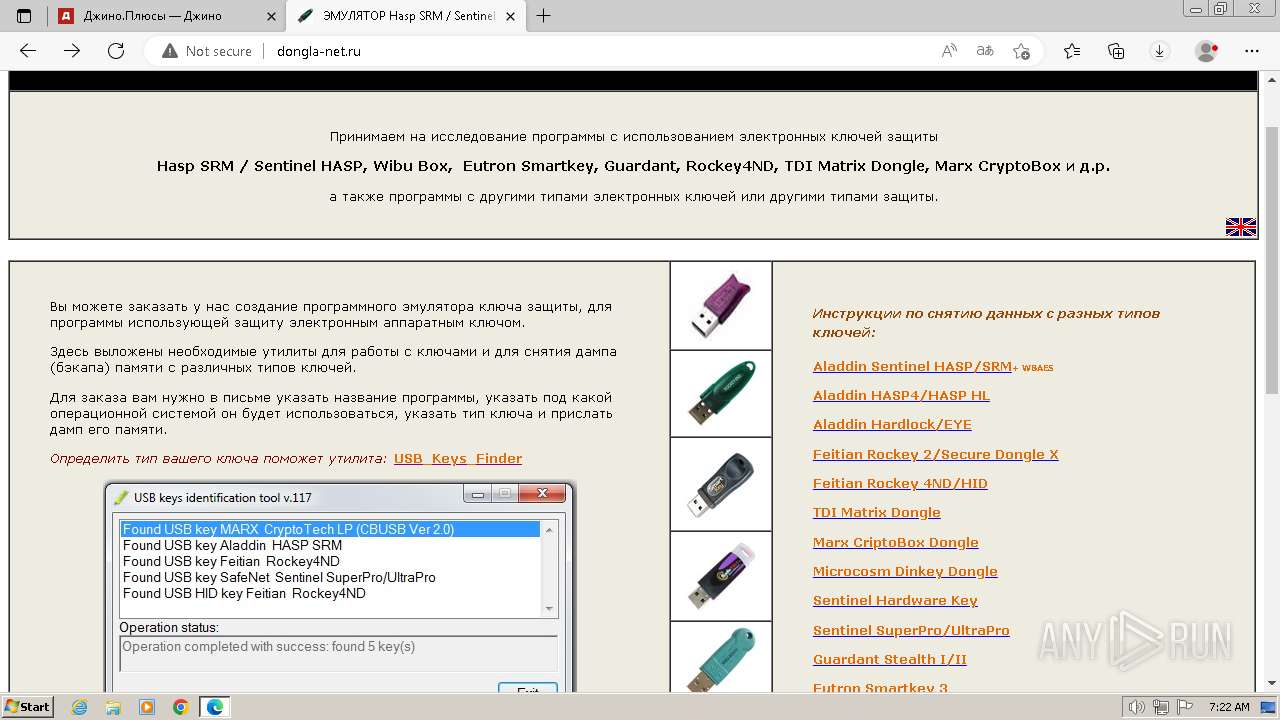1280x720 pixels.
Task: Go forward to the next page
Action: coord(72,51)
